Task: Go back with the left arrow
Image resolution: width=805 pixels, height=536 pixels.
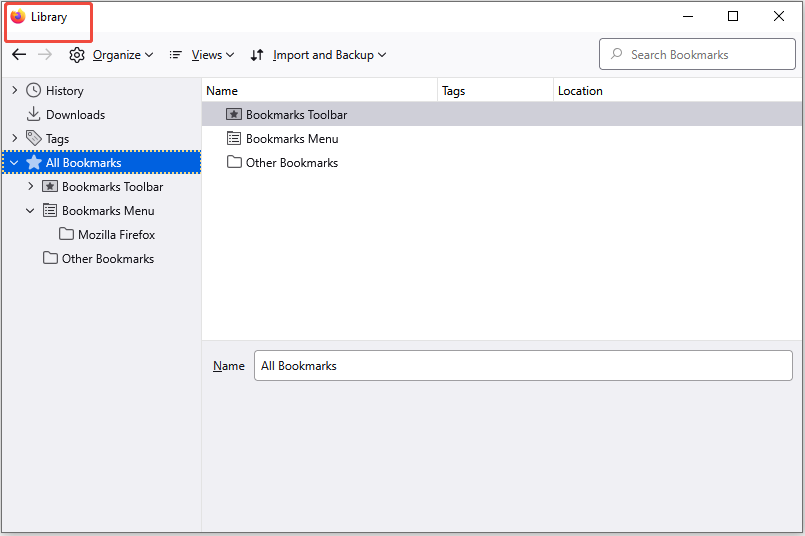Action: pos(19,54)
